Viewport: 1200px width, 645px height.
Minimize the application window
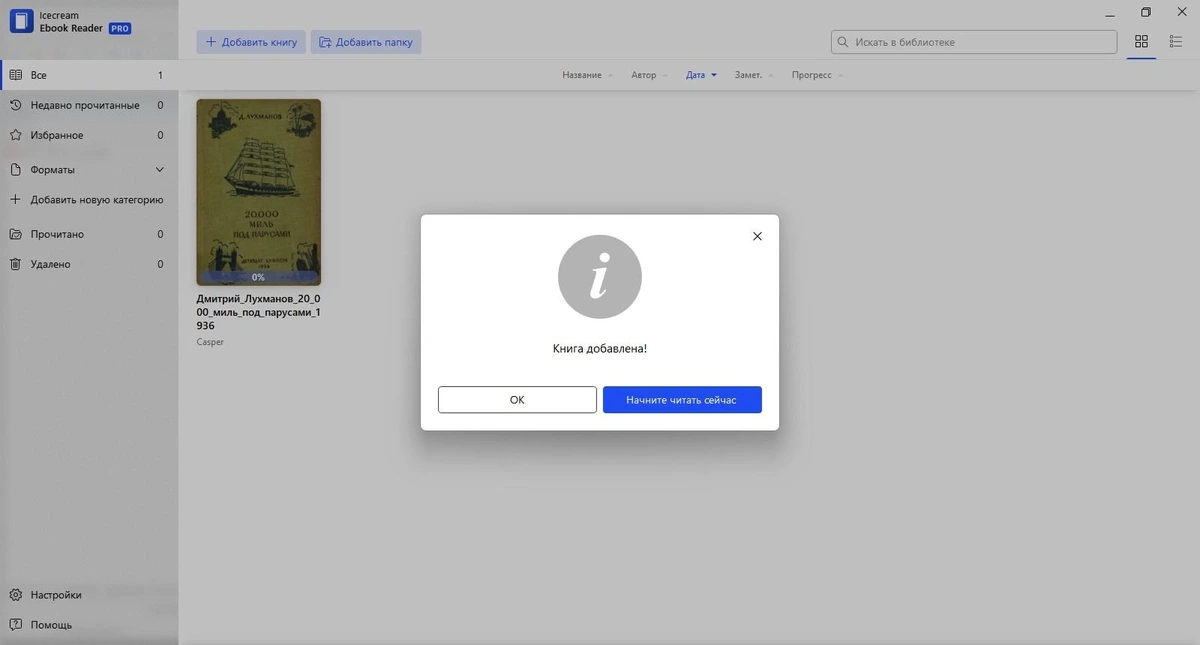1112,13
